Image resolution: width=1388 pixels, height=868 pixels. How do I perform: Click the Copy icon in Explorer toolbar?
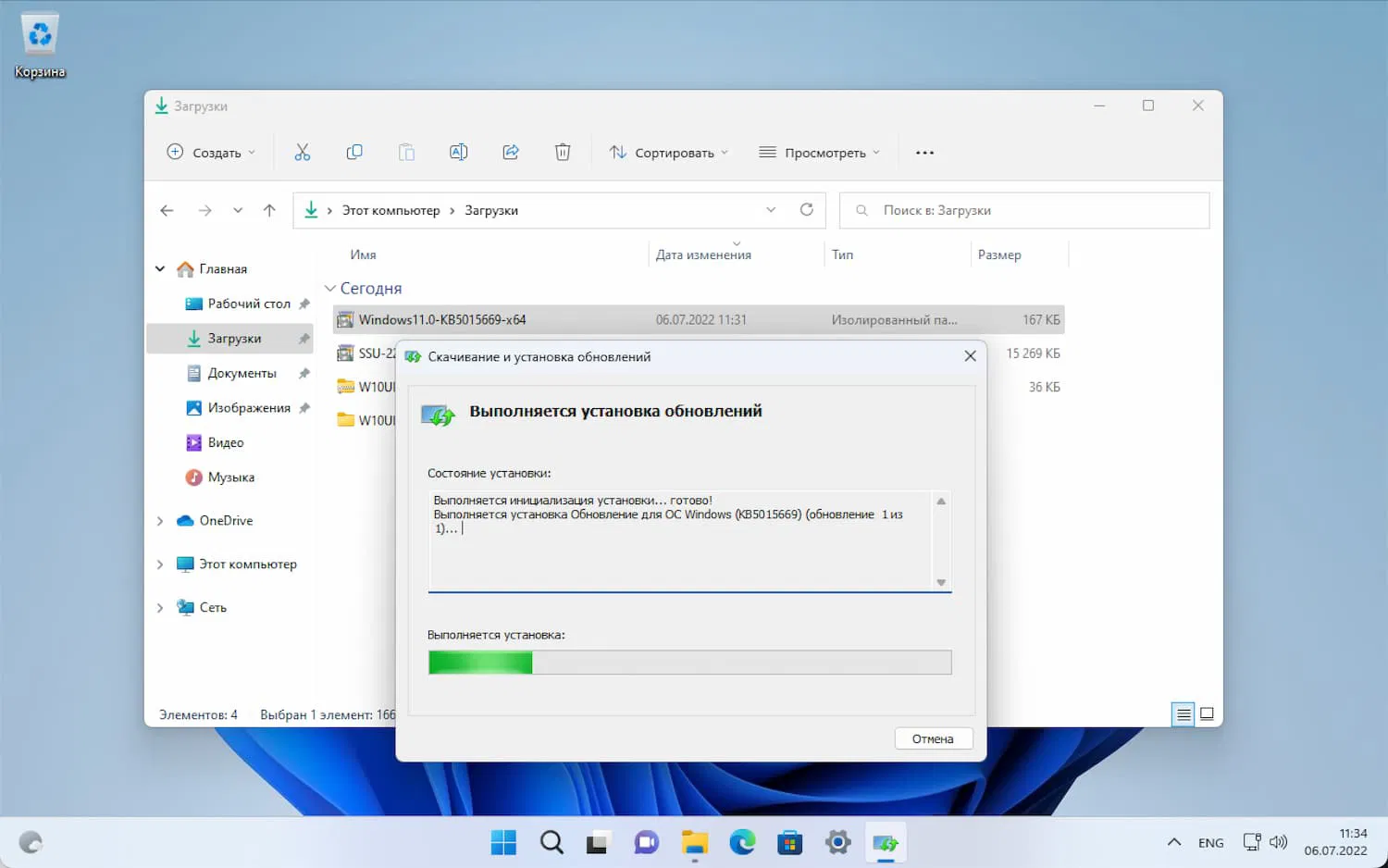point(354,153)
